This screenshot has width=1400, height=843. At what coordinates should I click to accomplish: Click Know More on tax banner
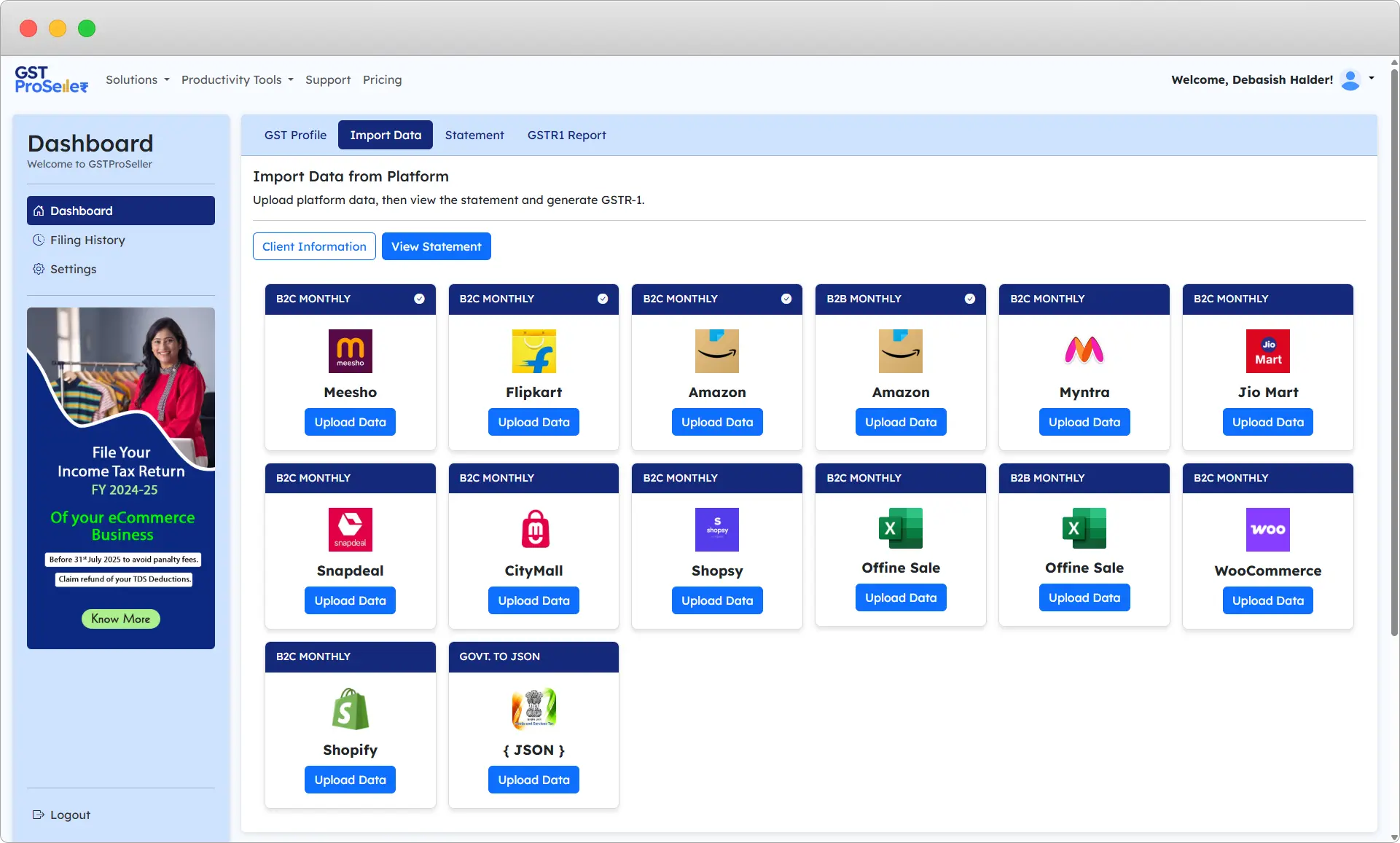click(x=120, y=619)
